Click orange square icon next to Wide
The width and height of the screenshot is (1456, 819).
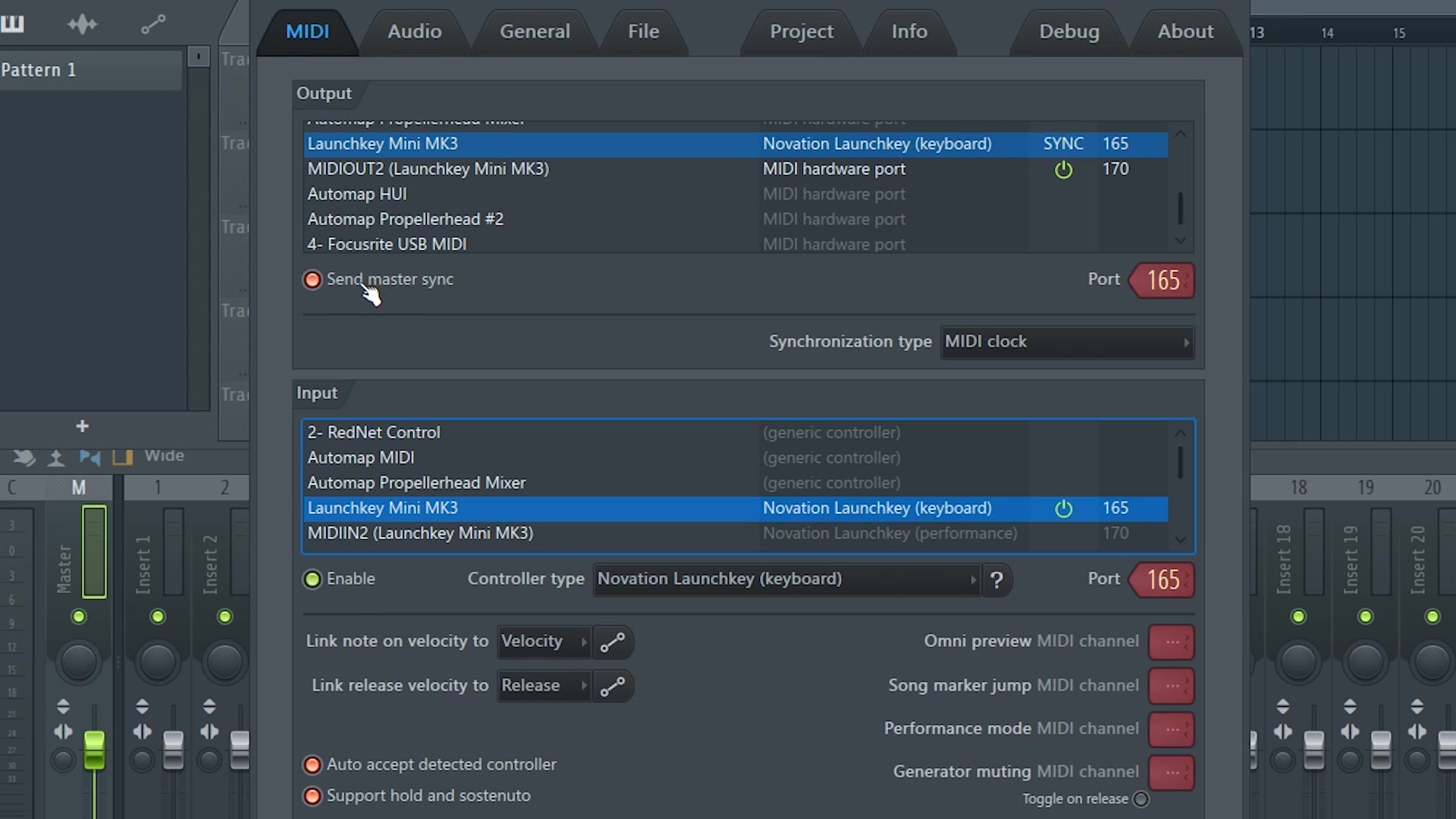coord(122,457)
